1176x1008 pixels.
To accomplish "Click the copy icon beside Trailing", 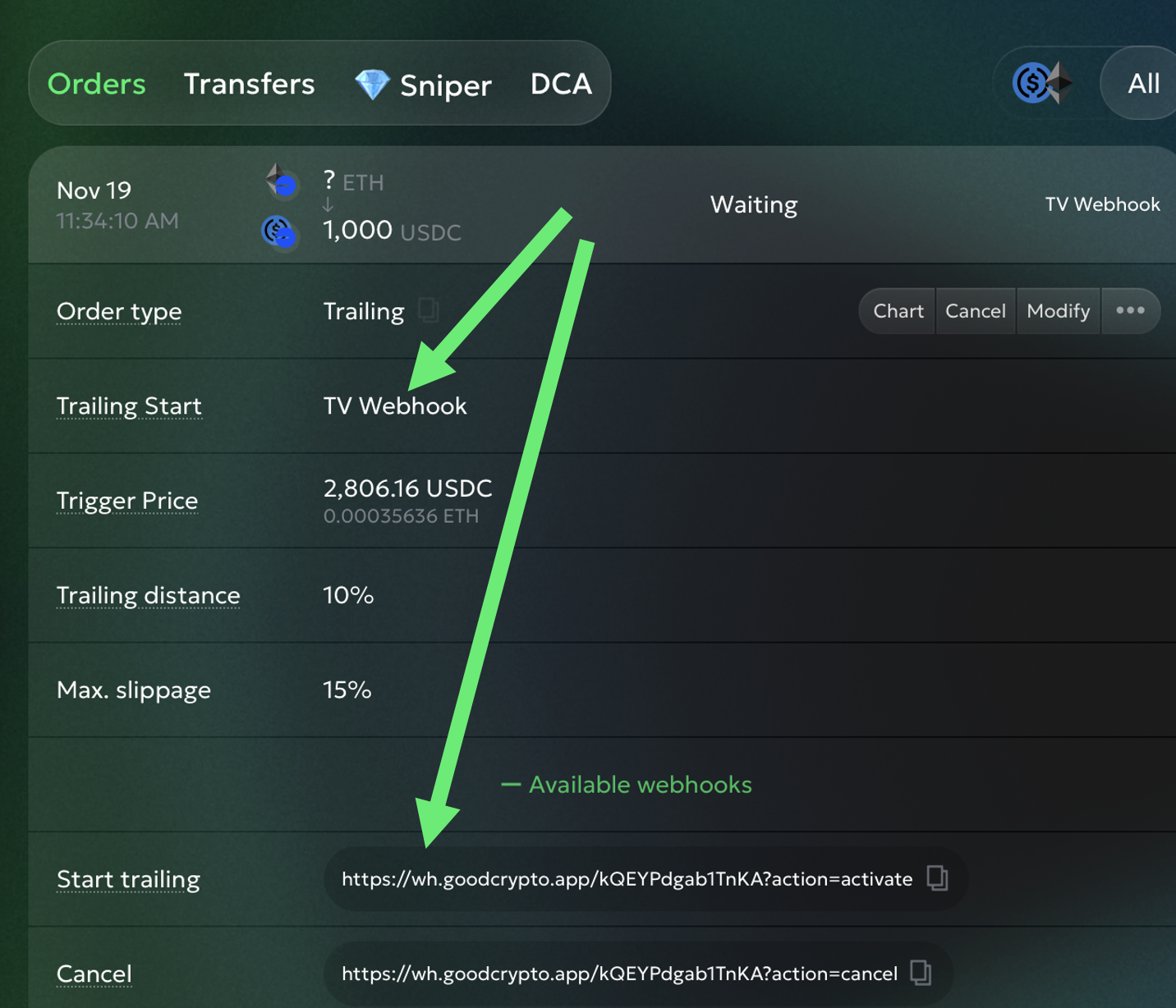I will pos(428,310).
